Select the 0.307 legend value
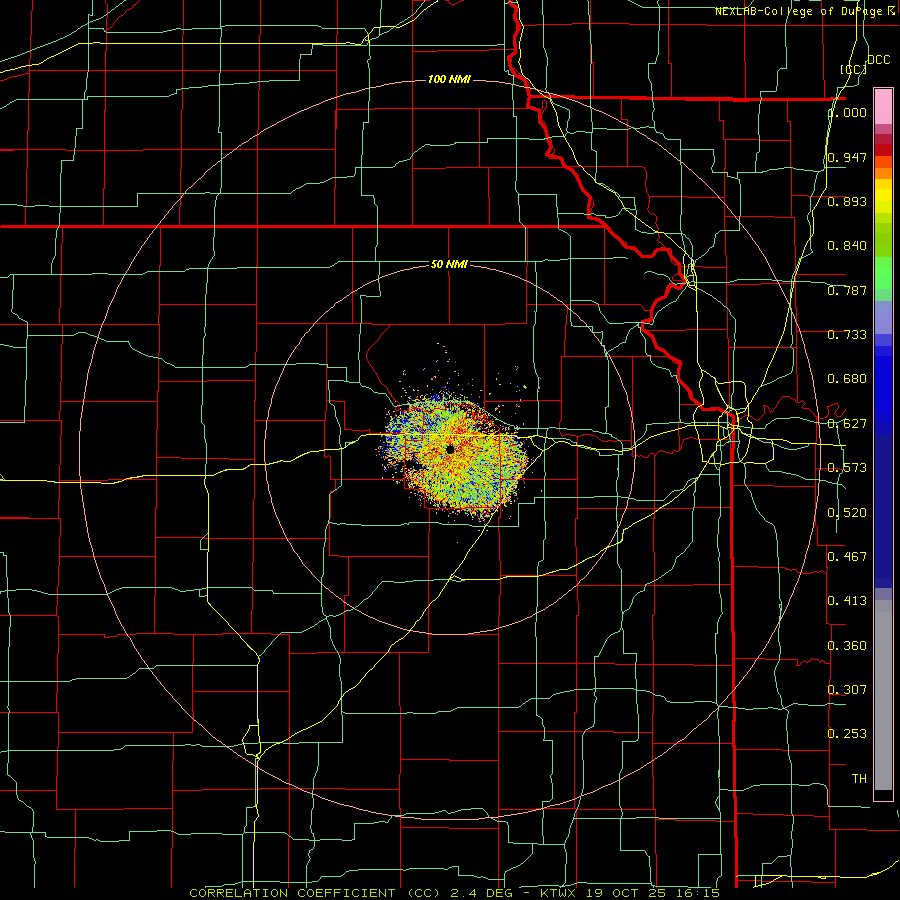The height and width of the screenshot is (900, 900). [x=847, y=689]
